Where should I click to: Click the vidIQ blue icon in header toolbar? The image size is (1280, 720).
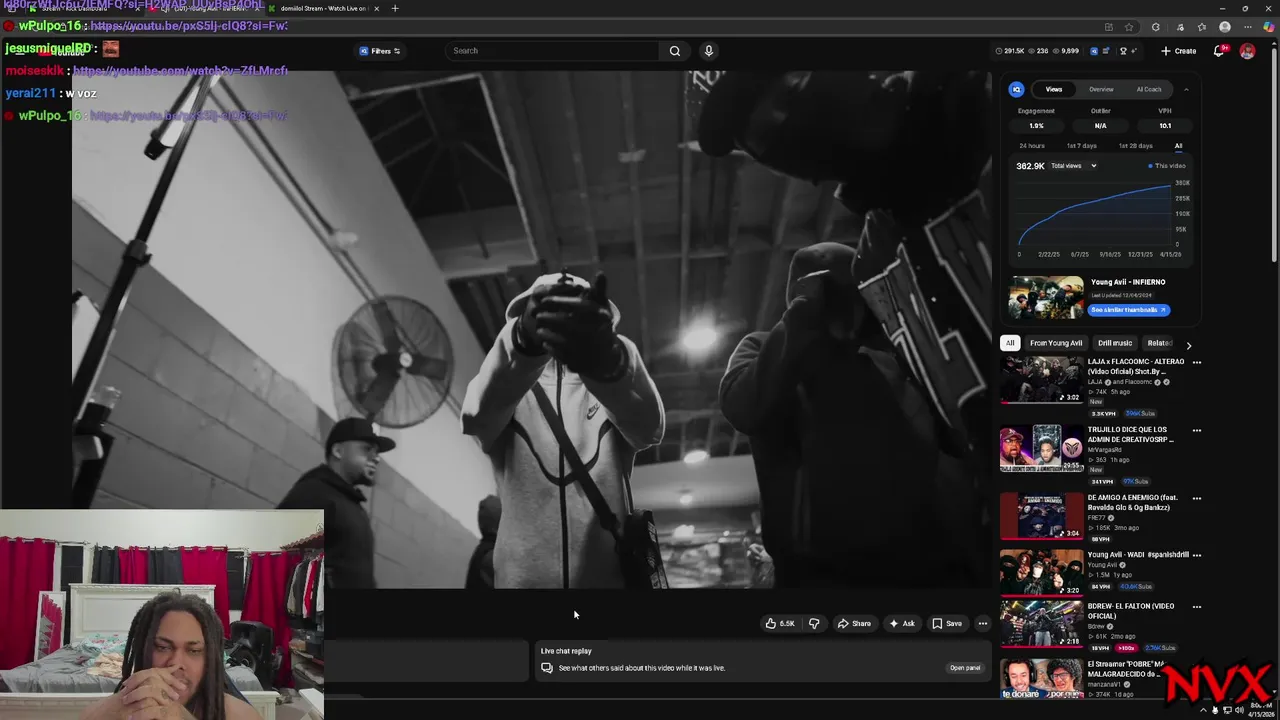(1093, 51)
